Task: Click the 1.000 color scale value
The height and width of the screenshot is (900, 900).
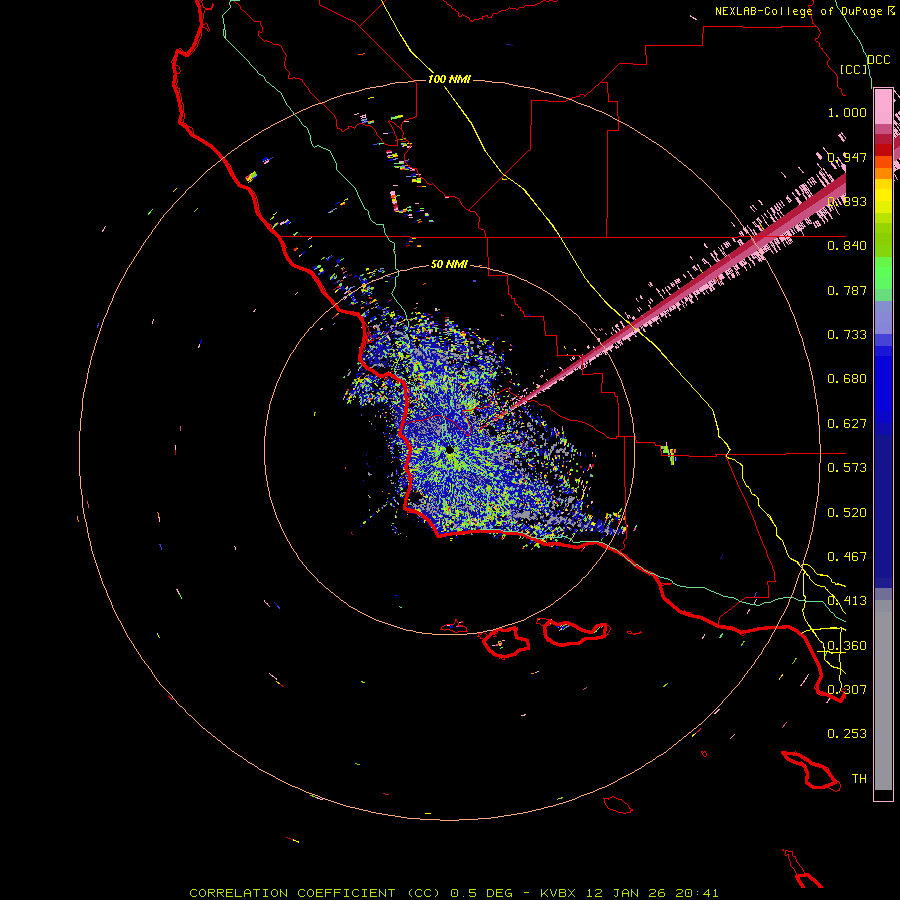Action: pos(847,112)
